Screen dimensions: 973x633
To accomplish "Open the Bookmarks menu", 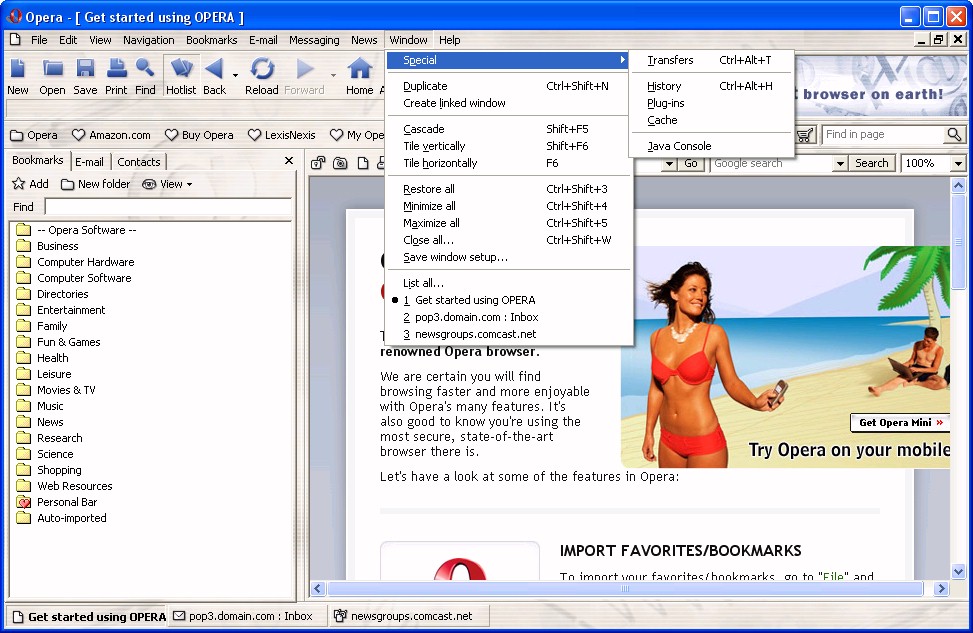I will point(212,40).
